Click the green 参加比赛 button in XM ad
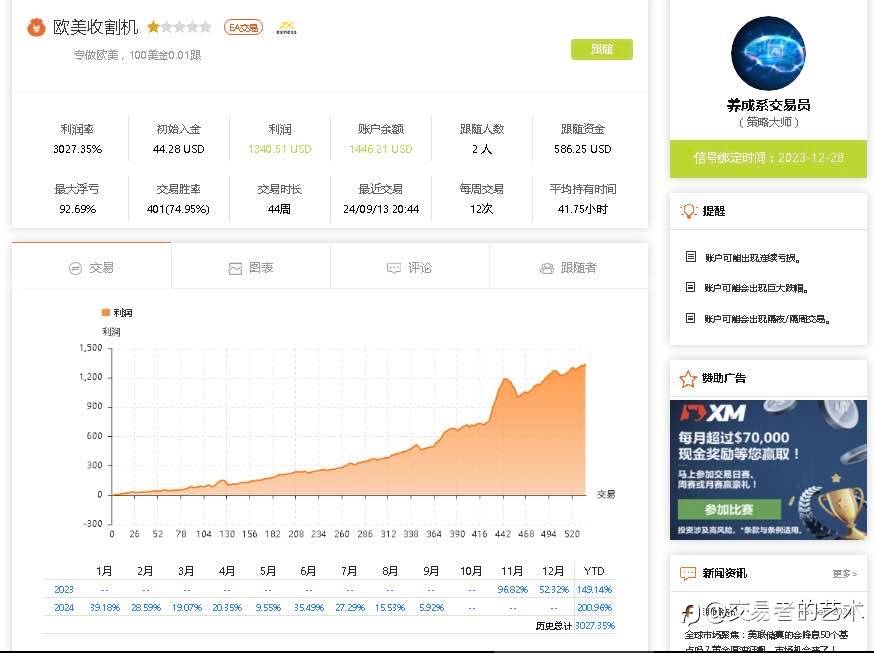874x653 pixels. (x=729, y=509)
